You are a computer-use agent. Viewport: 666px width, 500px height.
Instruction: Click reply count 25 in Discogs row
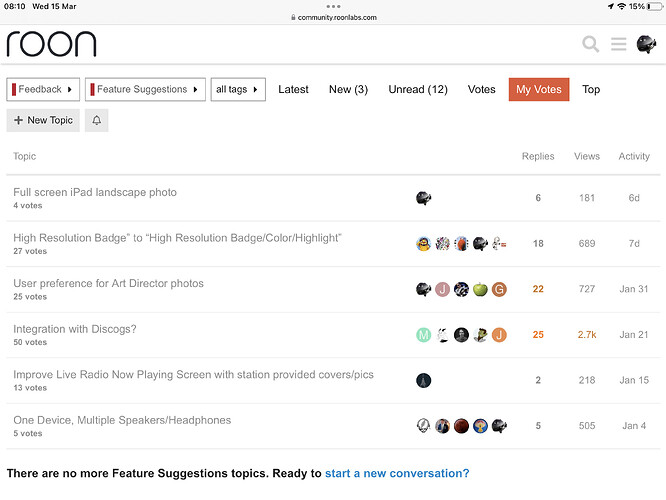[538, 335]
